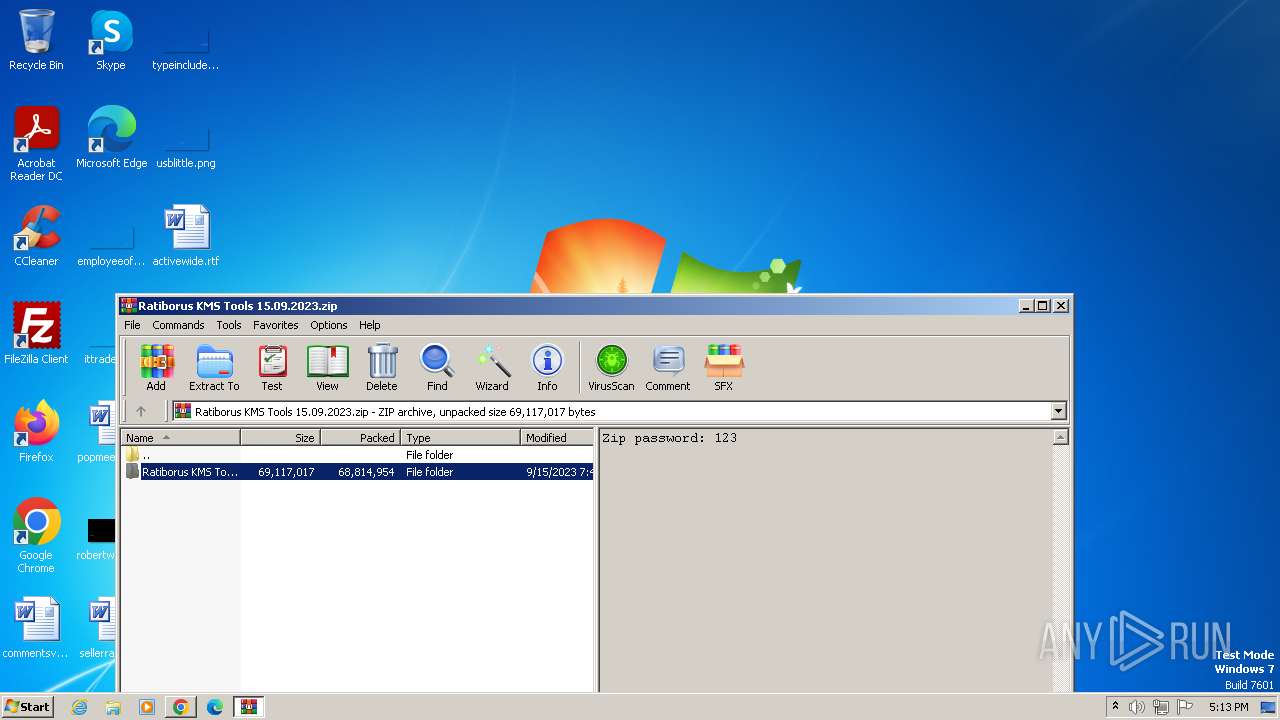Click Chrome taskbar icon
Screen dimensions: 1280x720
[181, 707]
